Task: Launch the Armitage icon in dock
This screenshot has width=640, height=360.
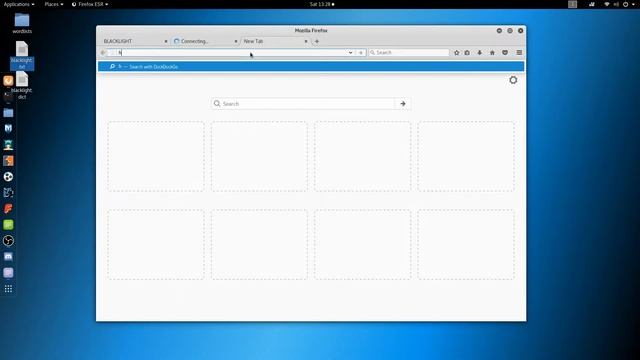Action: [x=8, y=144]
